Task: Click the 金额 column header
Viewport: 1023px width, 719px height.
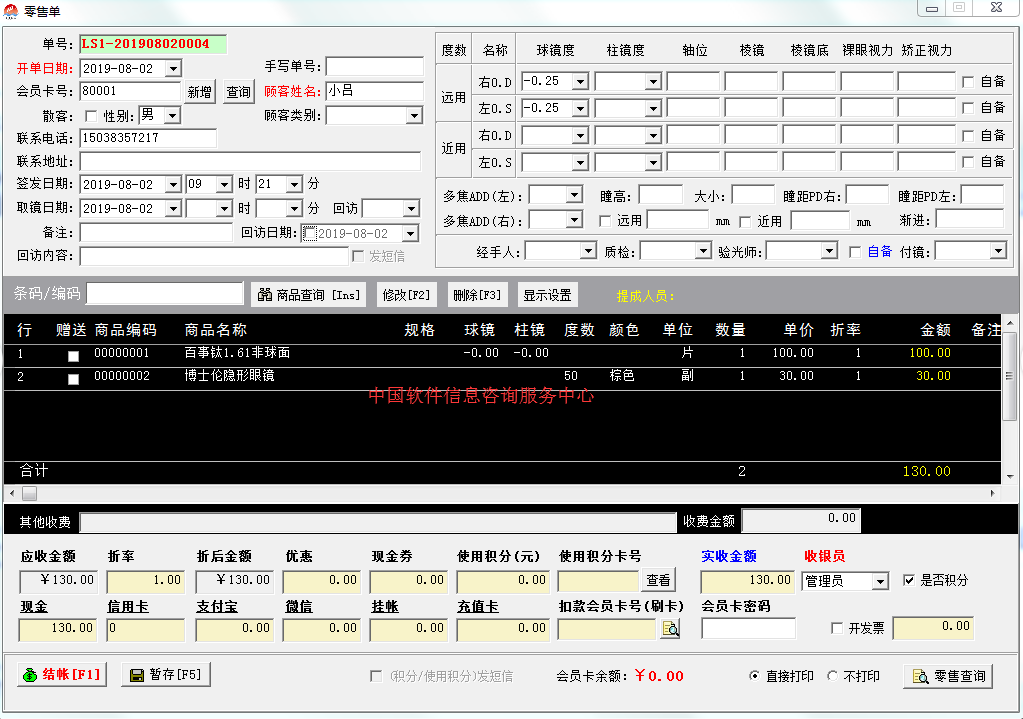Action: 935,330
